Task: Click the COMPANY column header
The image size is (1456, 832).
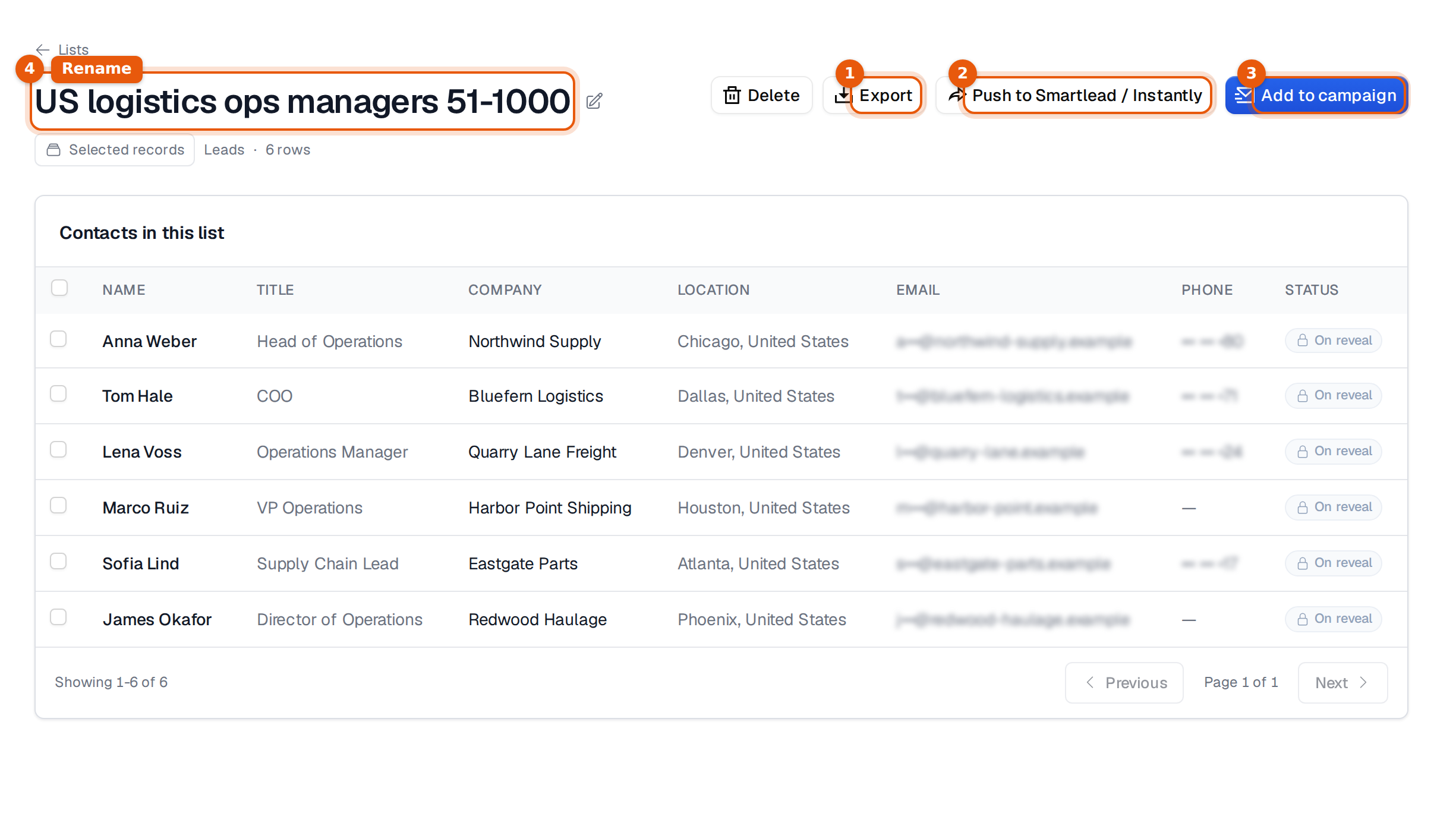Action: tap(505, 290)
